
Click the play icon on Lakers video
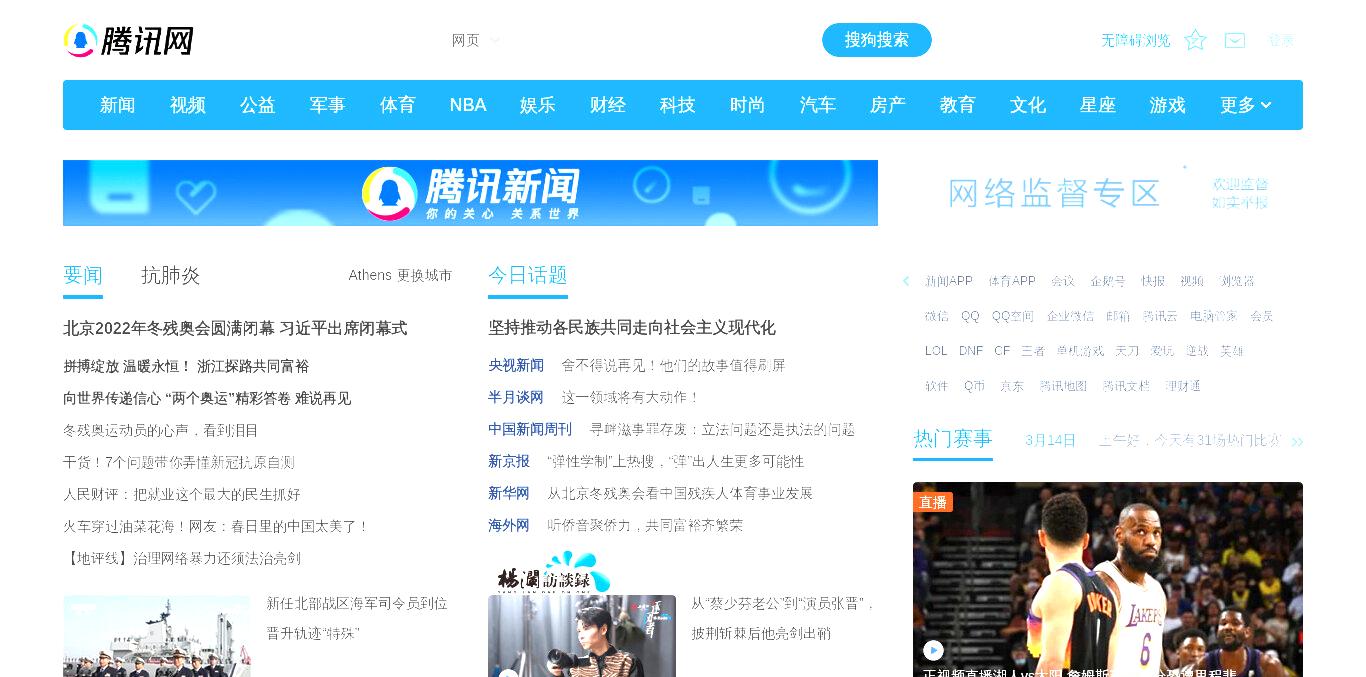coord(933,650)
